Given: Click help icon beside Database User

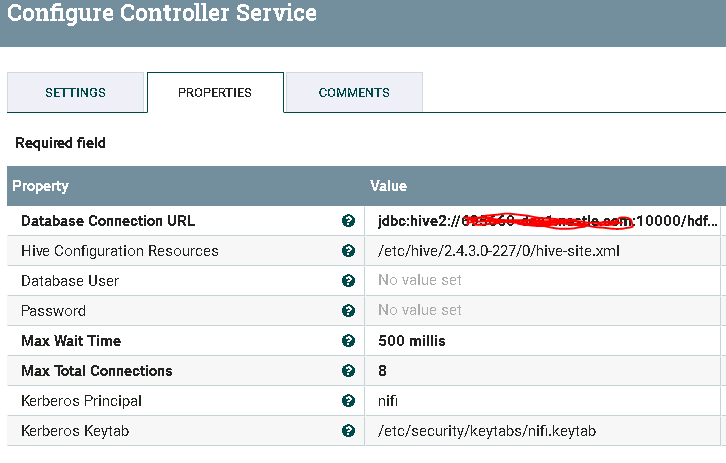Looking at the screenshot, I should (348, 281).
